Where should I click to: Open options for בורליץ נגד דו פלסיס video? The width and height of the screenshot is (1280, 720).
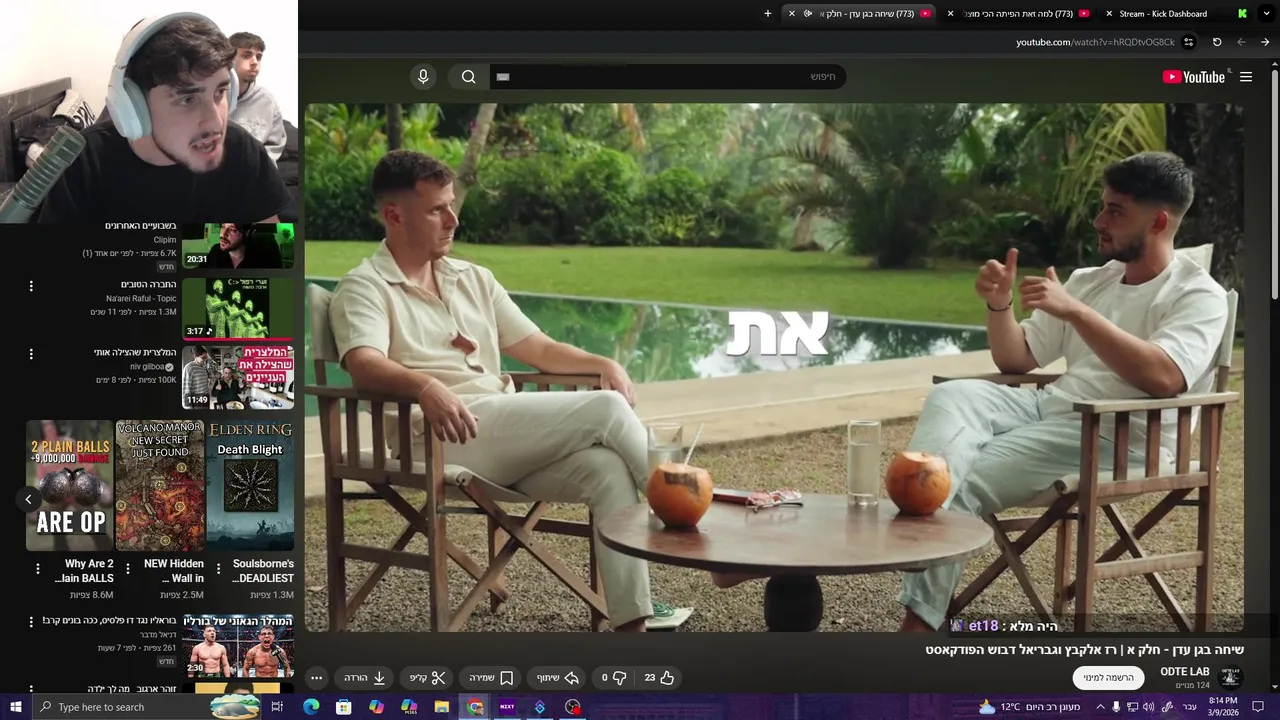tap(31, 622)
